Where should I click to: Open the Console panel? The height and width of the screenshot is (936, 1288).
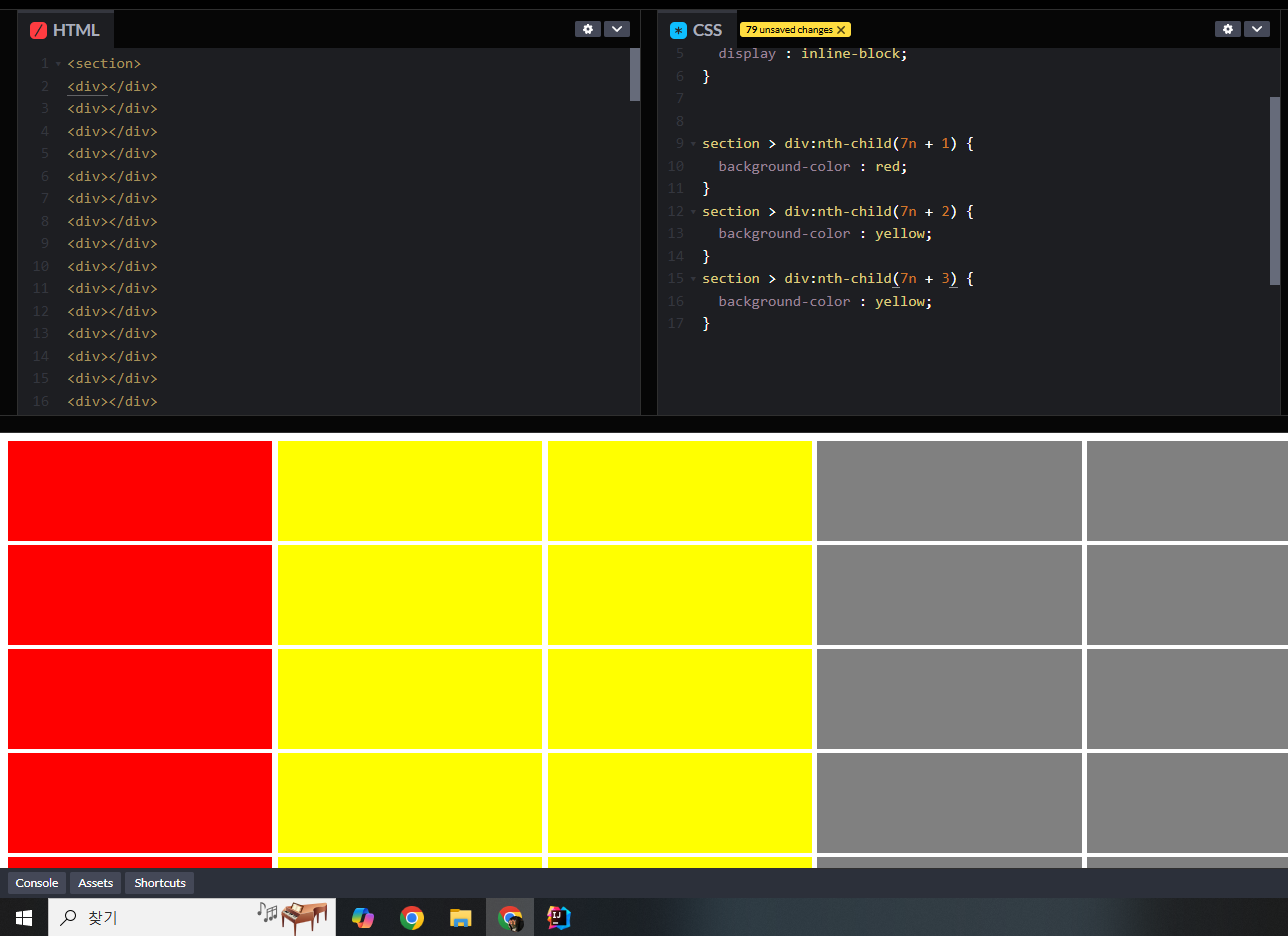(x=37, y=883)
